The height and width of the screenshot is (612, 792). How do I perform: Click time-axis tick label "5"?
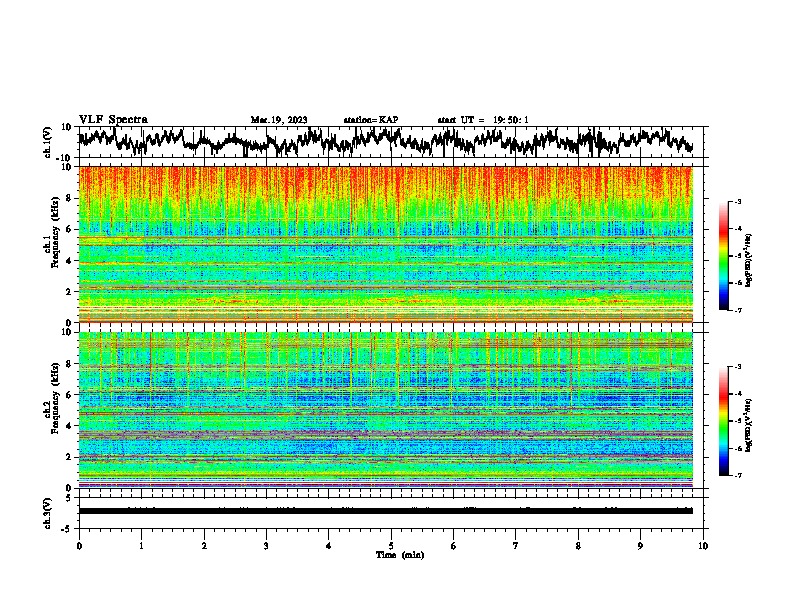pyautogui.click(x=391, y=546)
